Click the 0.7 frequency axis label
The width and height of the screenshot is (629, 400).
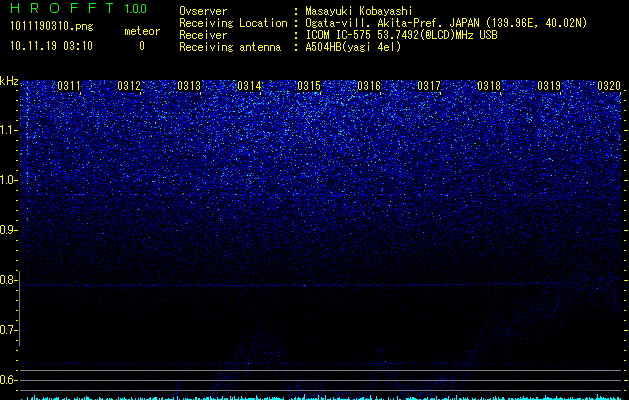[9, 330]
